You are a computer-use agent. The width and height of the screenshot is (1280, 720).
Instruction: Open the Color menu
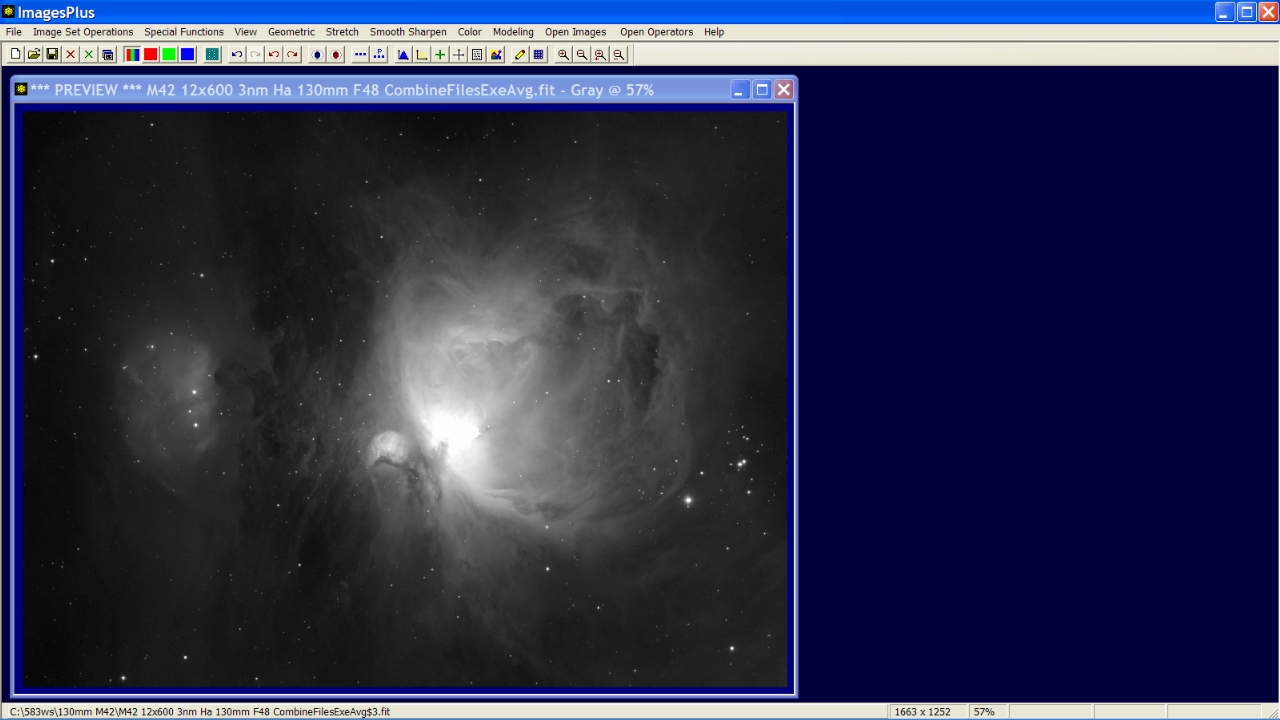coord(470,32)
